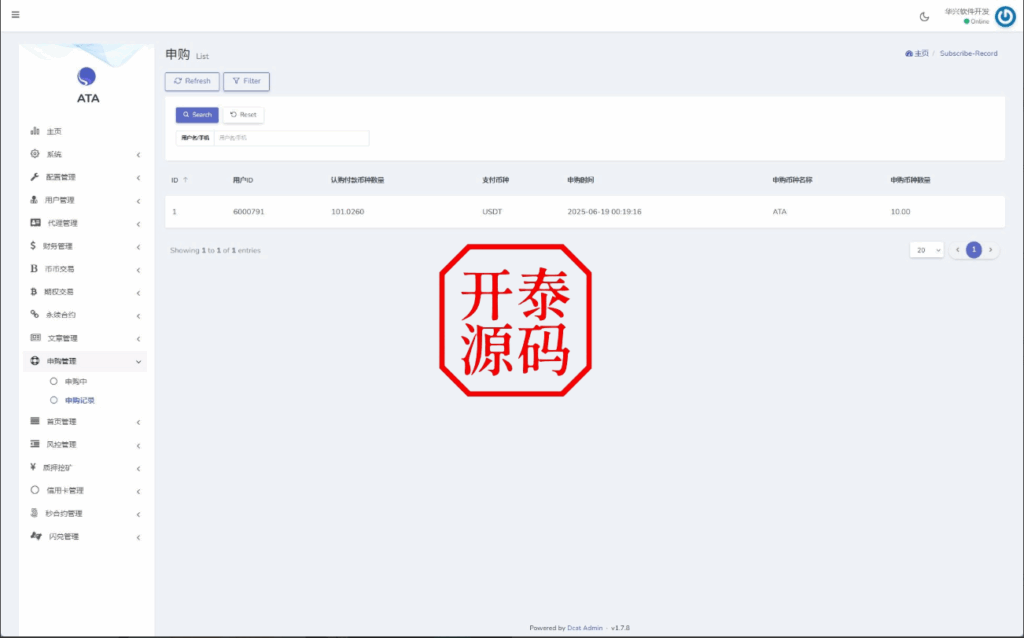Open the 财务管理 sidebar menu label
Viewport: 1024px width, 638px height.
tap(57, 246)
